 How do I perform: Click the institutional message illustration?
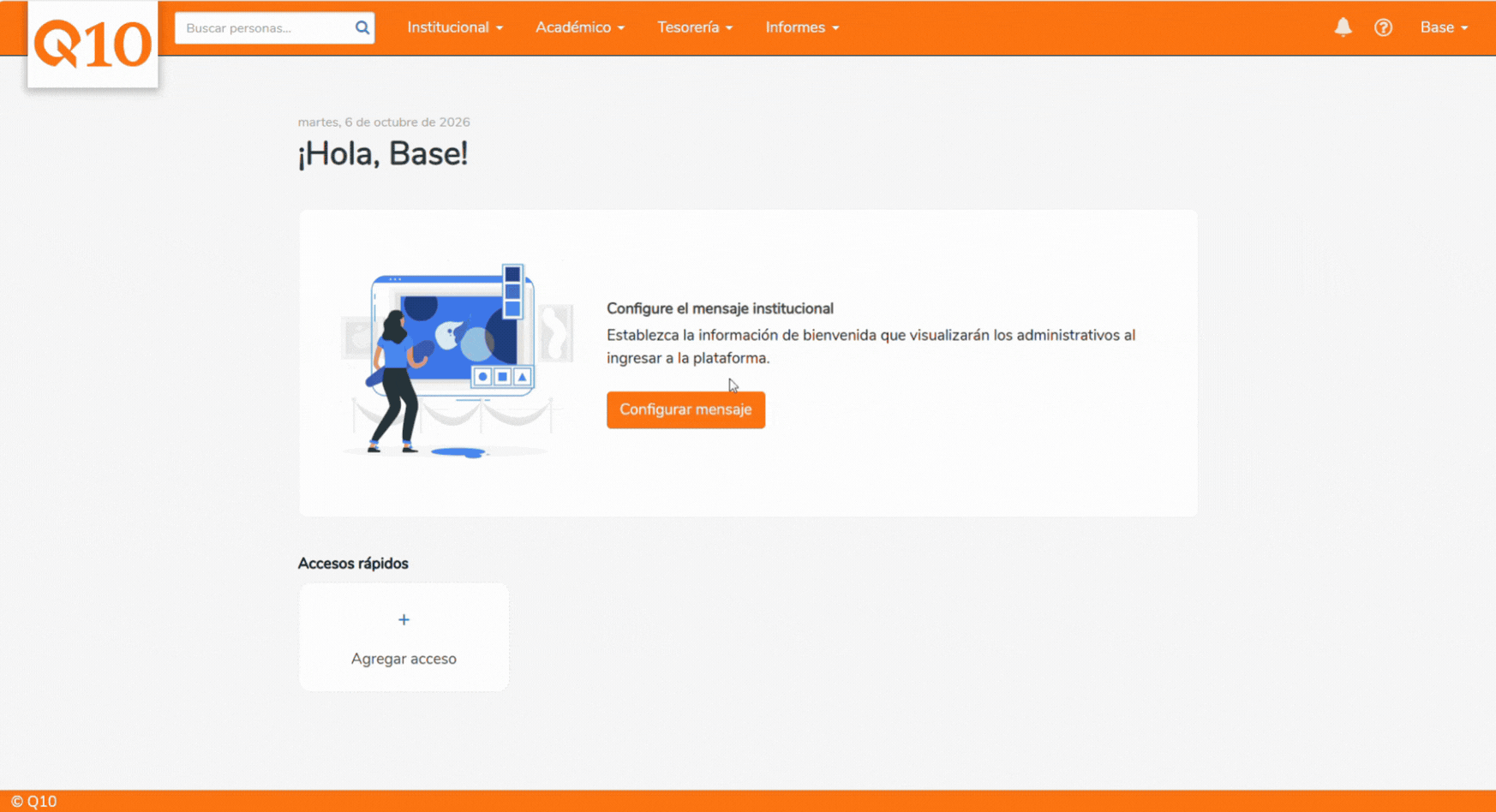(x=458, y=361)
